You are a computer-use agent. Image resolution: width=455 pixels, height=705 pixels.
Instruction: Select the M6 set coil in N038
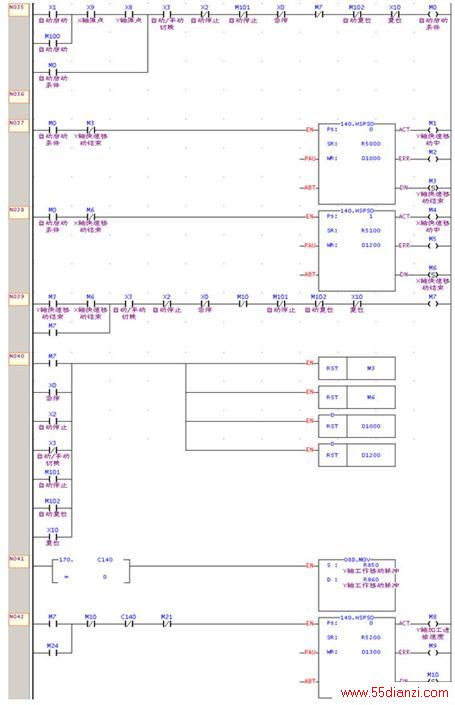433,274
